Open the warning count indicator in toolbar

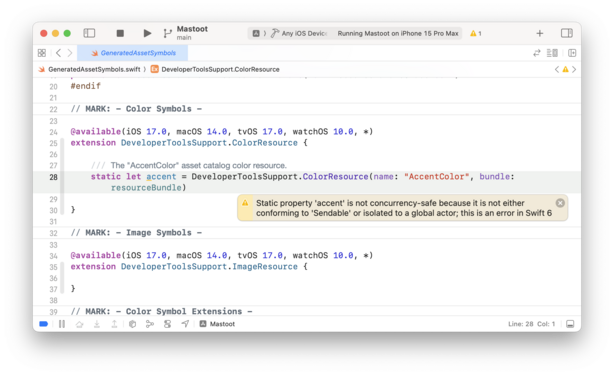(476, 33)
